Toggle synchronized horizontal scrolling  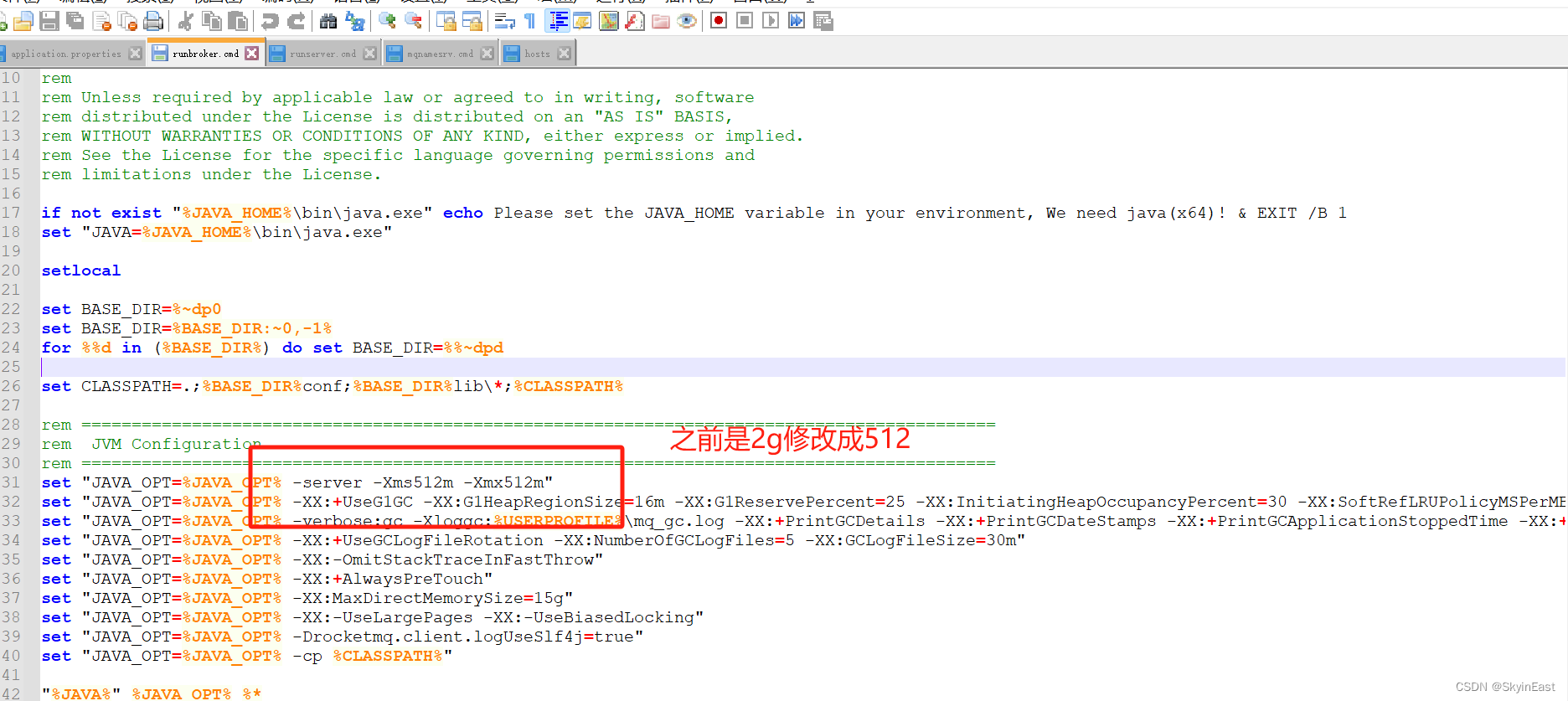pyautogui.click(x=473, y=21)
